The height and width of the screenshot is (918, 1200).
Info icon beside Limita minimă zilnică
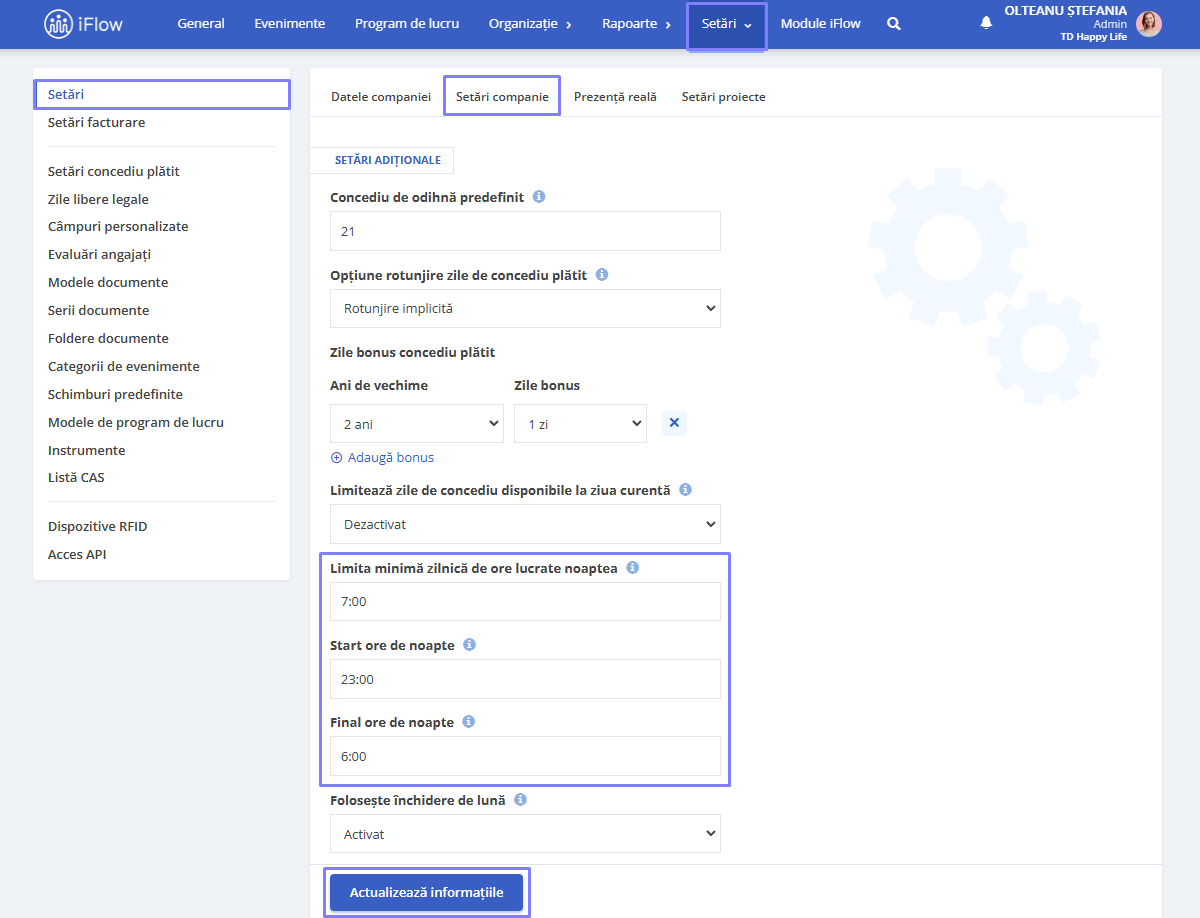coord(632,567)
